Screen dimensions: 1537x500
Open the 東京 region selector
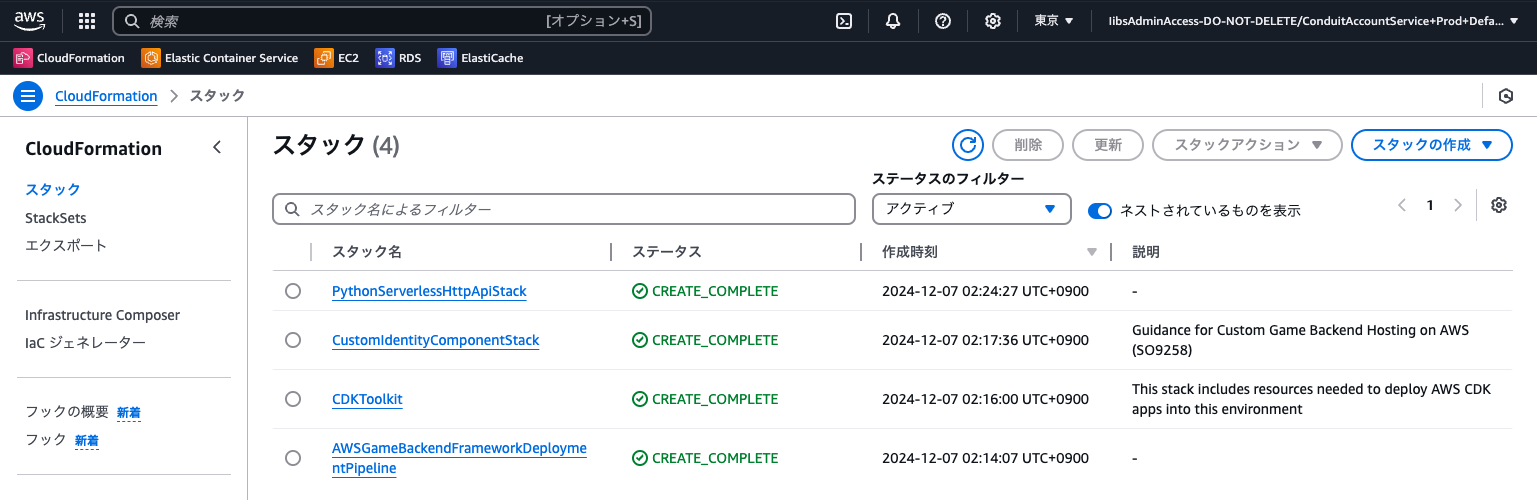(x=1054, y=21)
